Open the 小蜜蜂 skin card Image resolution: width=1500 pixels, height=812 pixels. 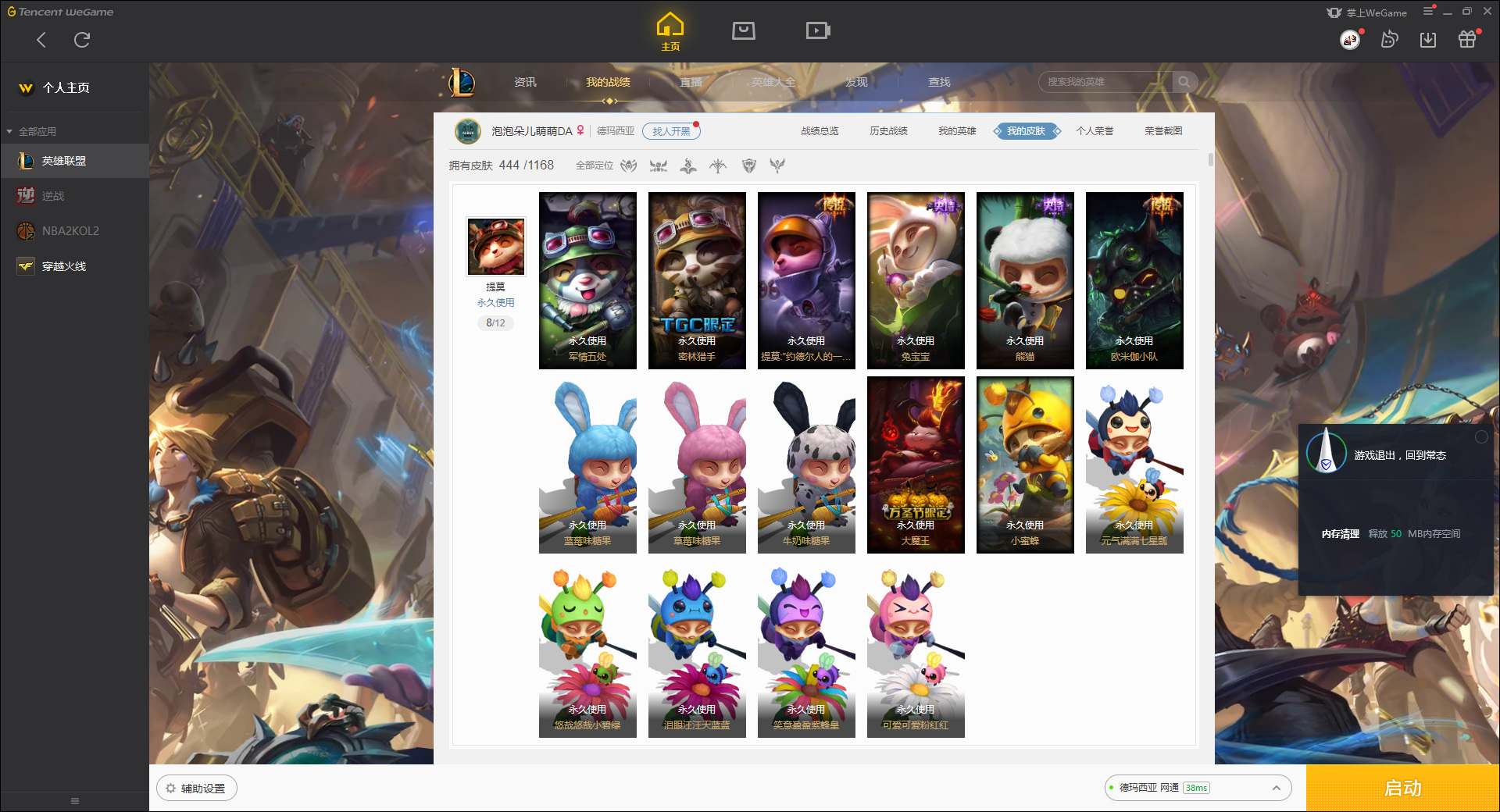(x=1025, y=465)
